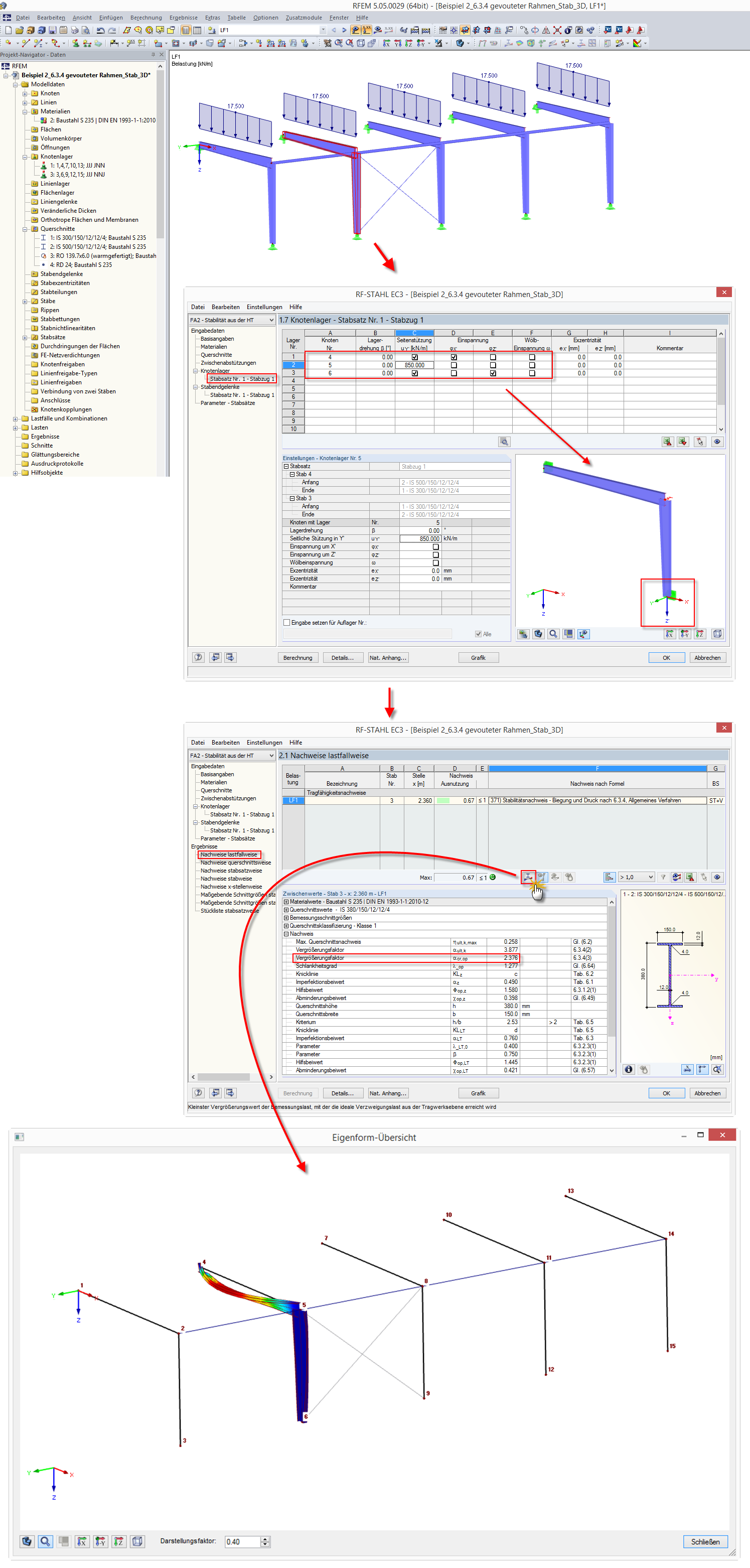
Task: Open Einstellungen menu in Knotenlager dialog
Action: [264, 307]
